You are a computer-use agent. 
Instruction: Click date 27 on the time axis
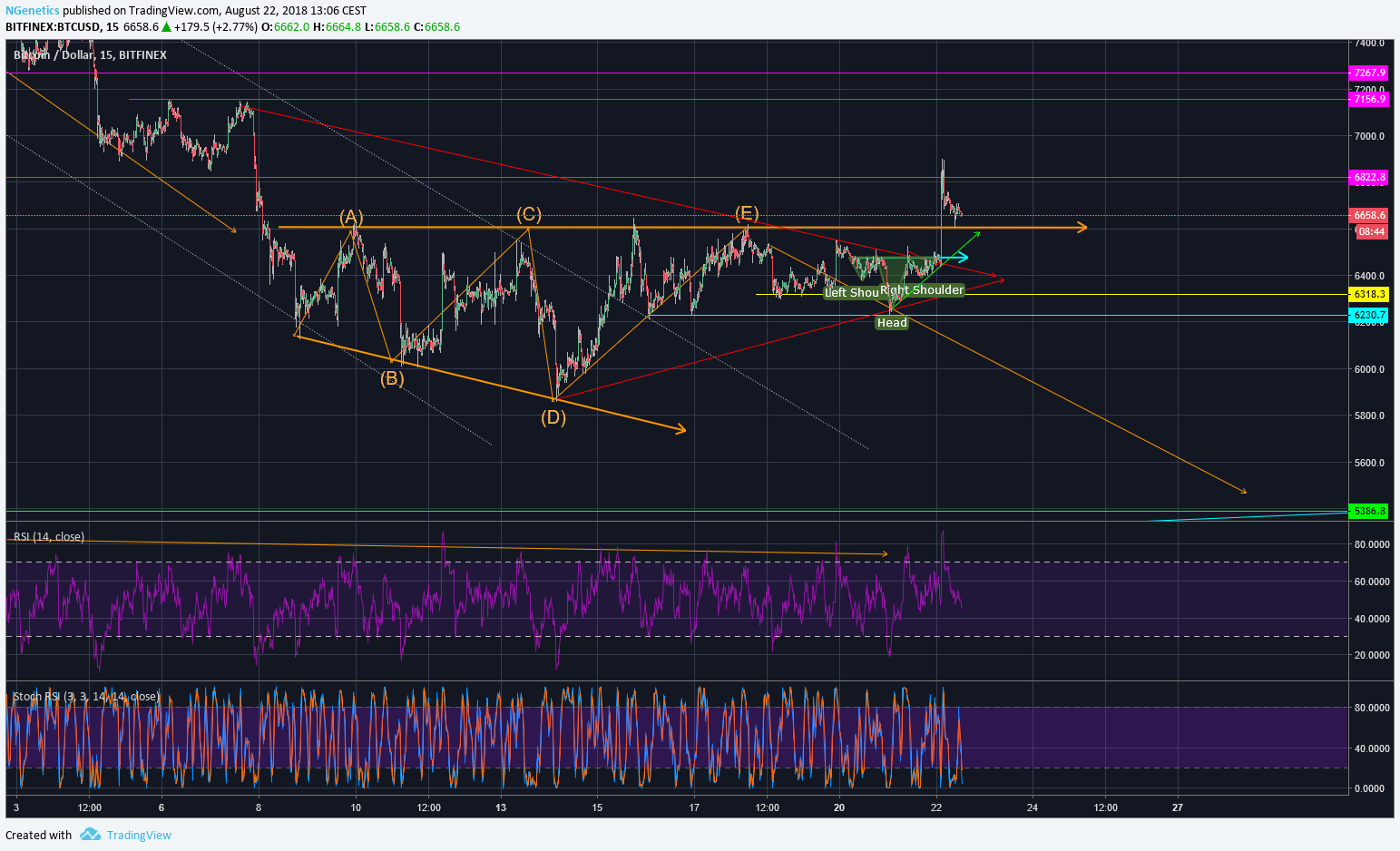click(x=1178, y=807)
